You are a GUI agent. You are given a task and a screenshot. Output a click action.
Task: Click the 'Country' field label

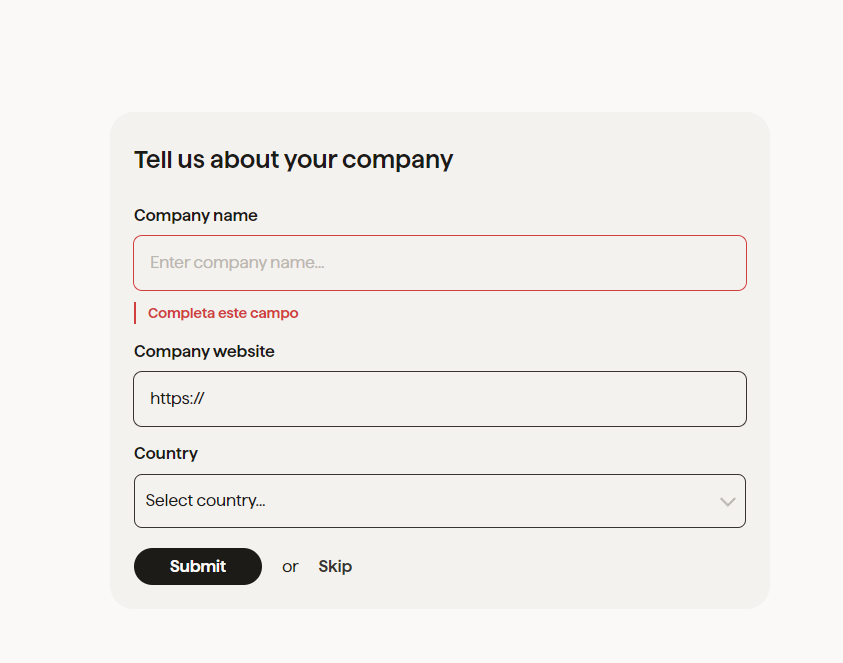(x=166, y=453)
